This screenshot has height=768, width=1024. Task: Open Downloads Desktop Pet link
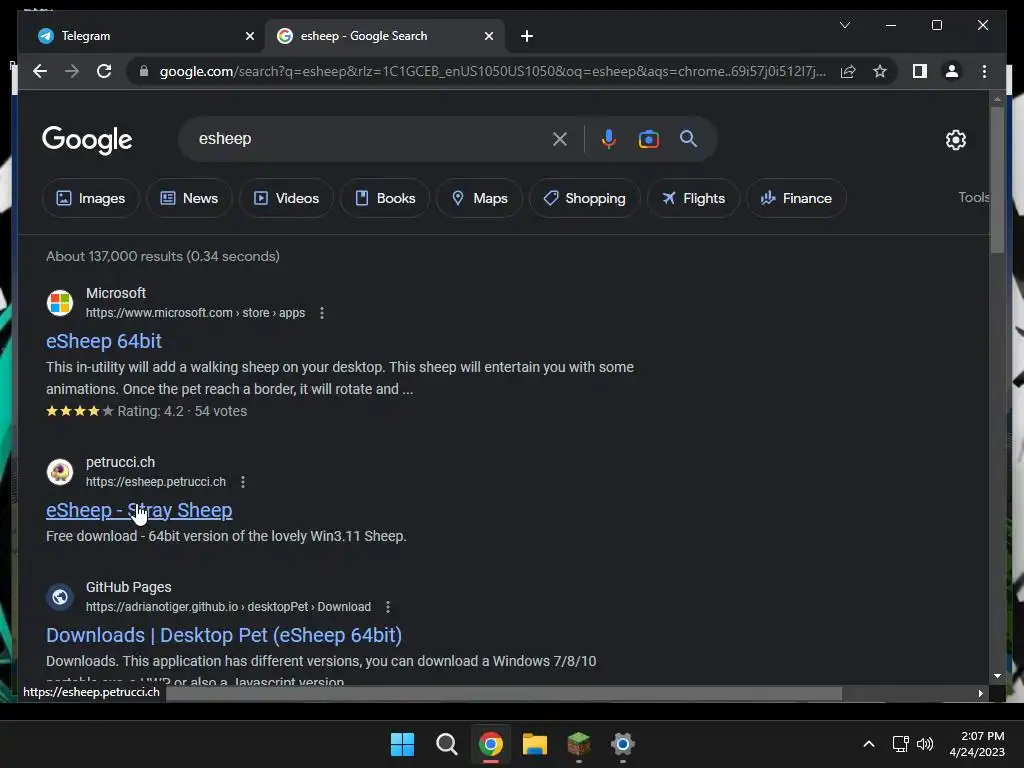pos(224,635)
